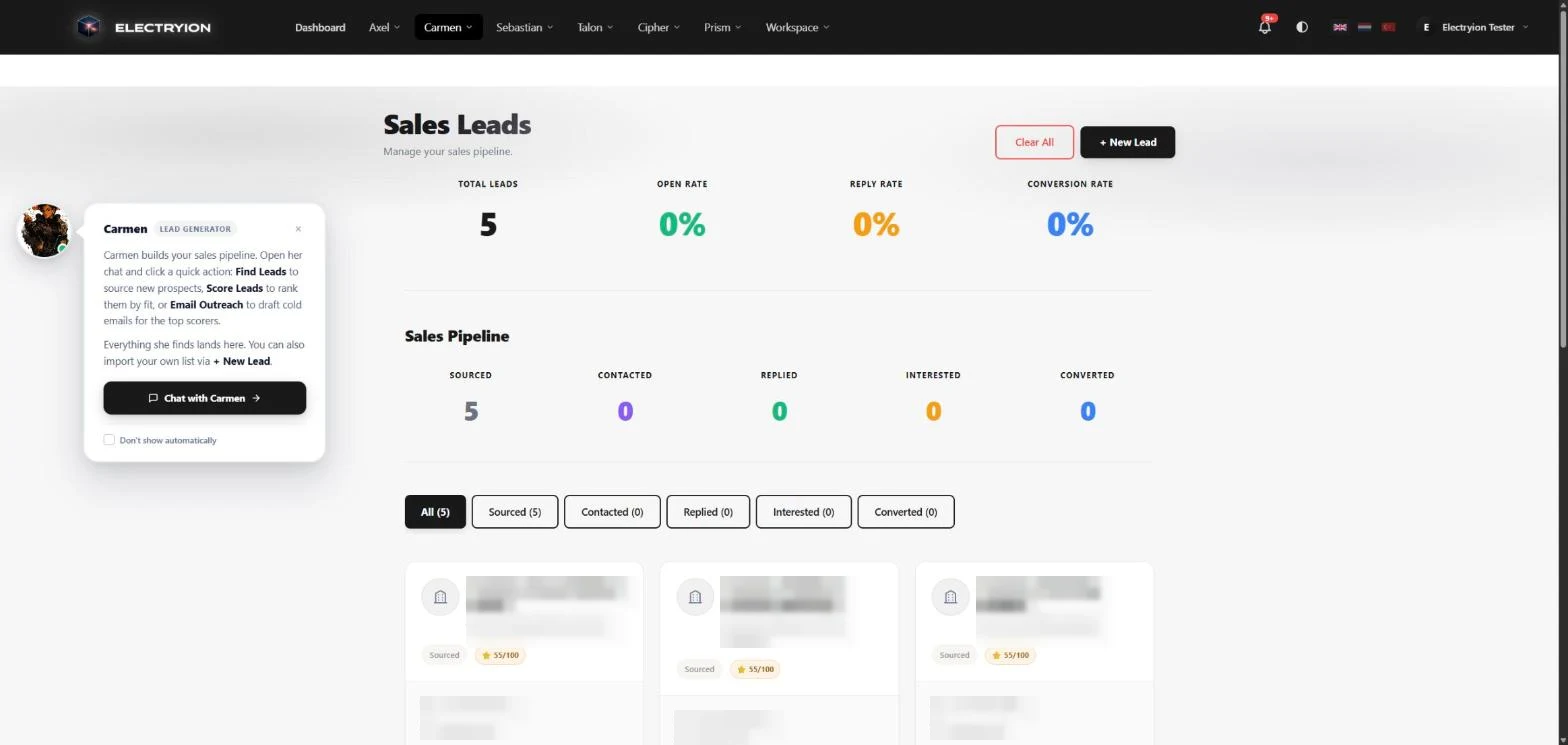Expand the Cipher menu
This screenshot has width=1568, height=745.
pos(658,27)
